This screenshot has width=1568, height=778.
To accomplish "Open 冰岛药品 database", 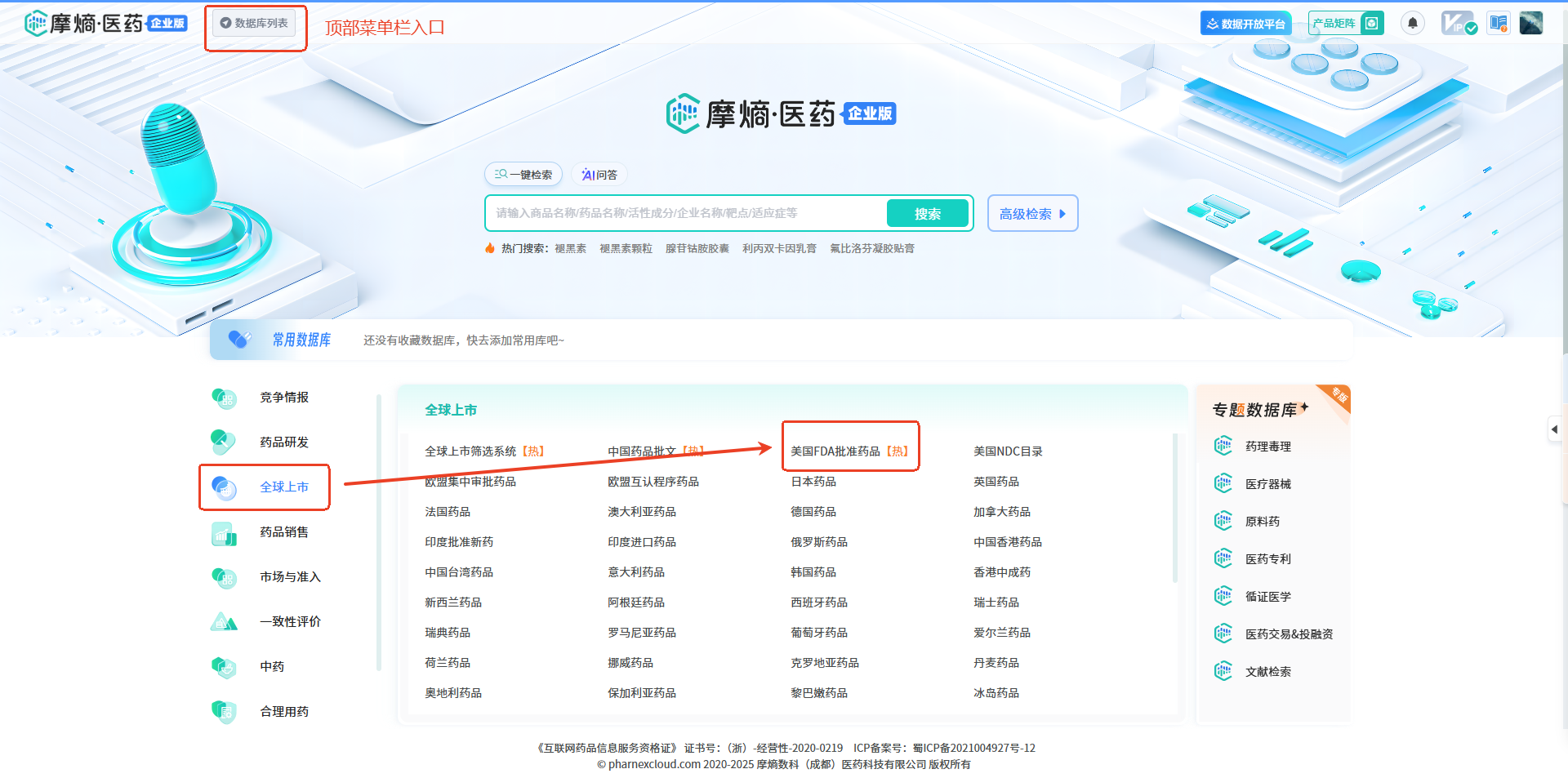I will tap(996, 693).
